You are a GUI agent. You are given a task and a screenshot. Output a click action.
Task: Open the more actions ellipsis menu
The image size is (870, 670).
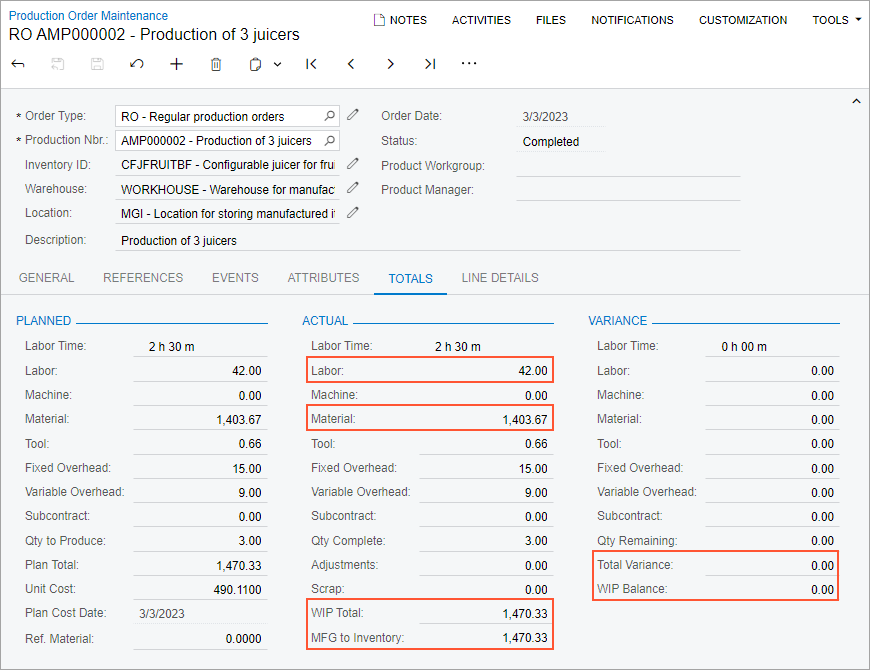click(x=469, y=63)
